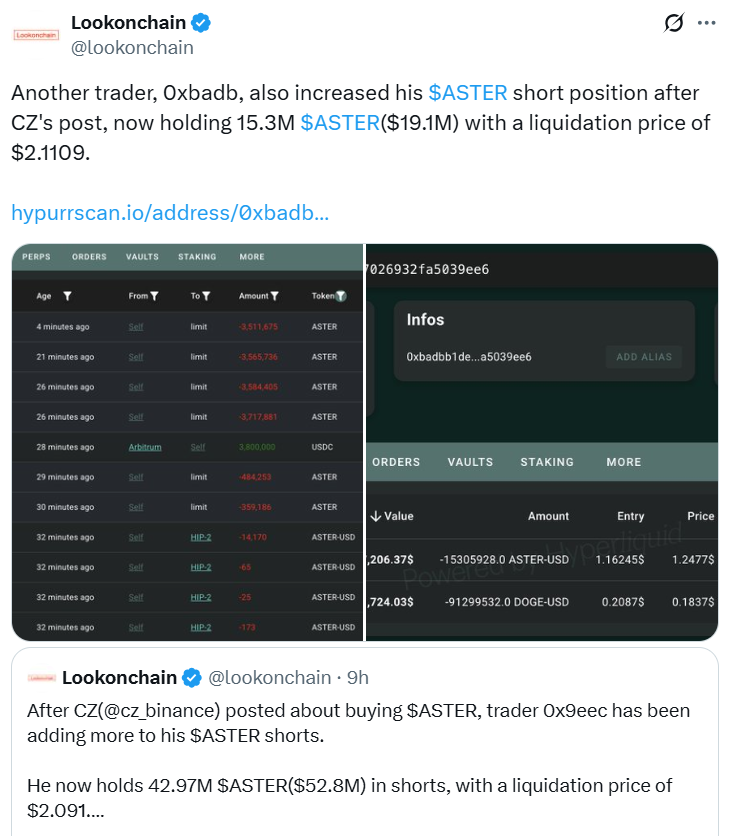Open the filter on the Amount column
The height and width of the screenshot is (836, 739).
(276, 296)
